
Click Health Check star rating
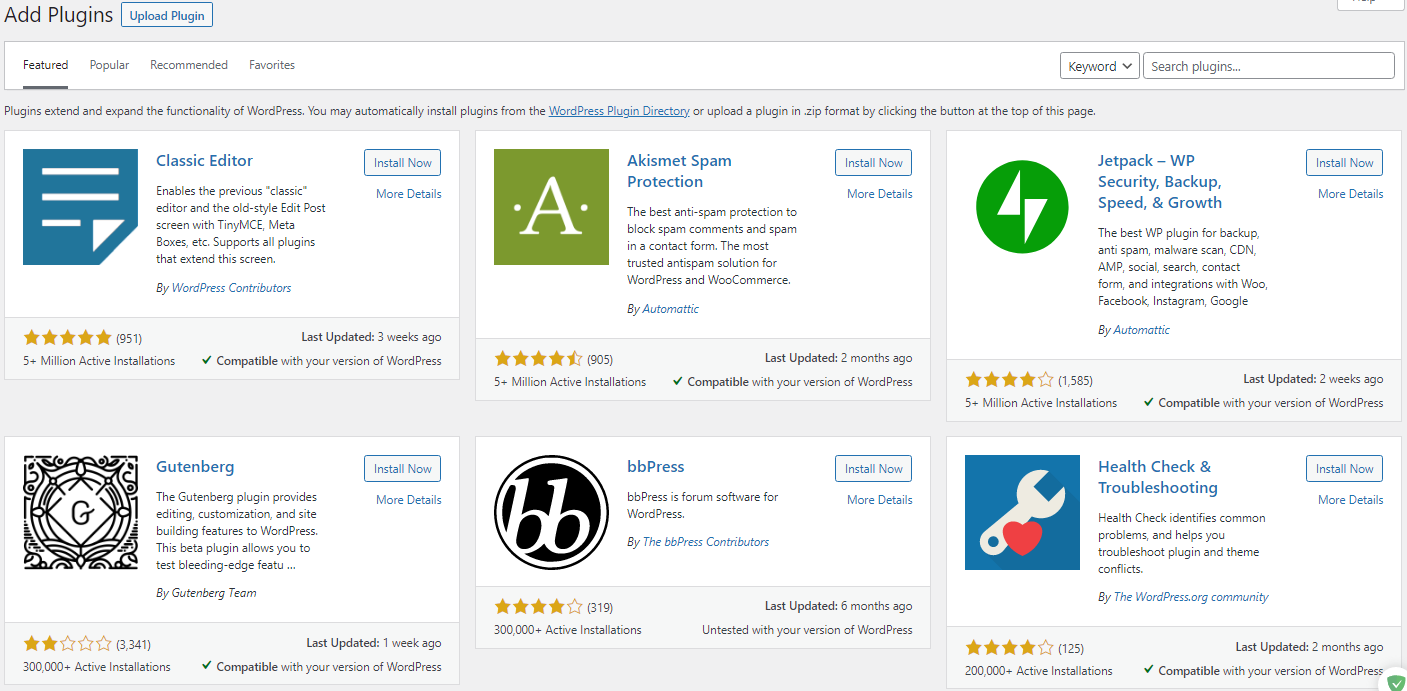point(1009,648)
